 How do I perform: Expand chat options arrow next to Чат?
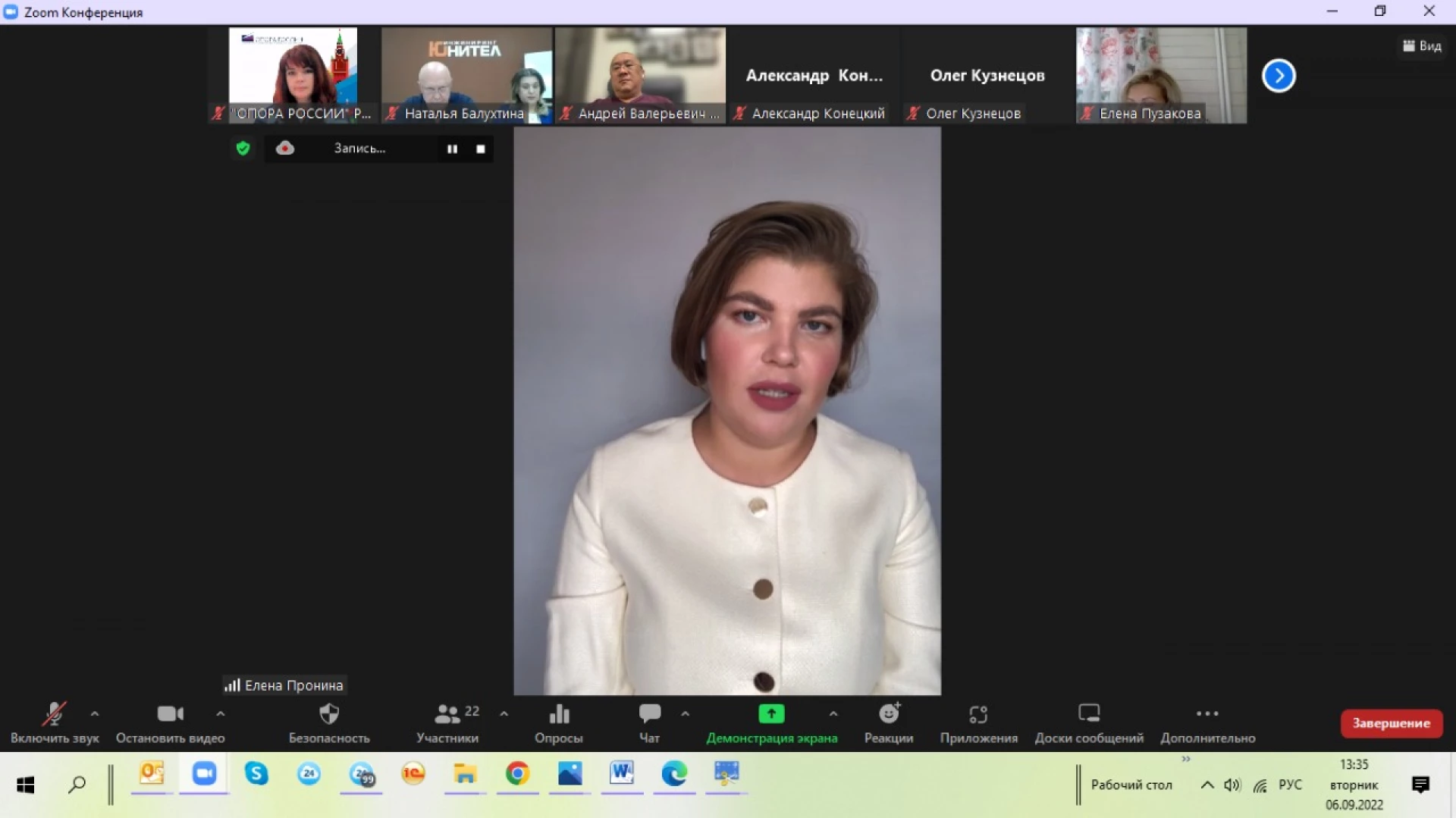pos(686,713)
